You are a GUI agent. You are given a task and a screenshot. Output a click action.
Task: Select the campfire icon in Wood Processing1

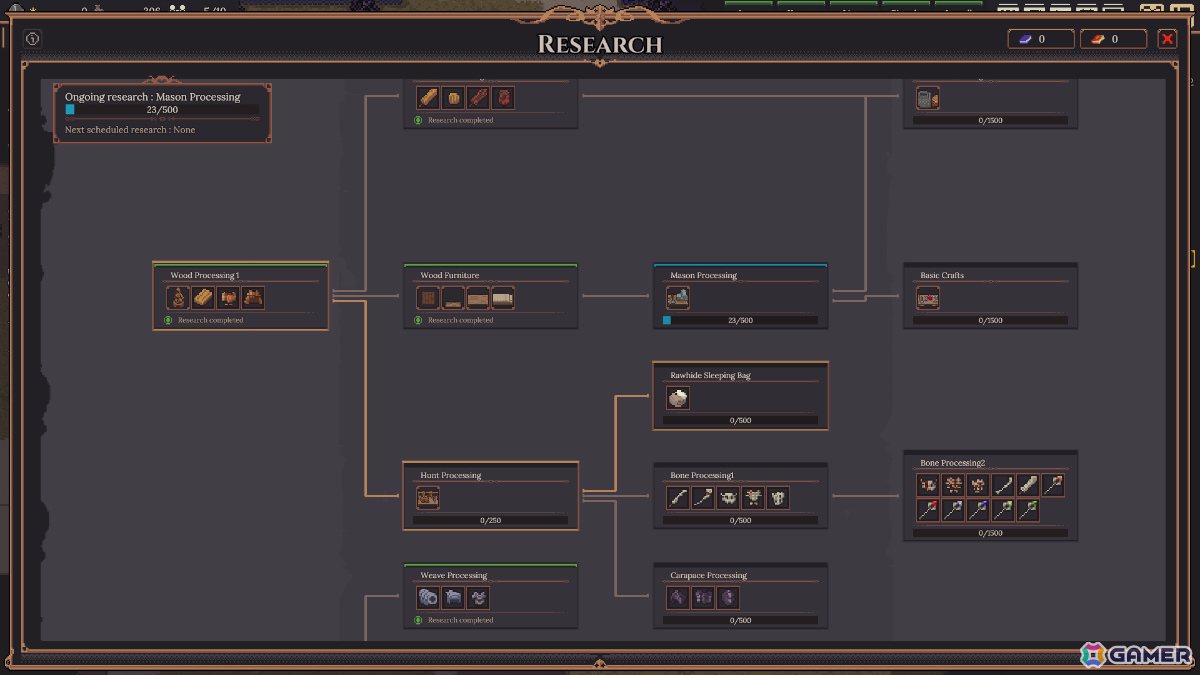[178, 298]
